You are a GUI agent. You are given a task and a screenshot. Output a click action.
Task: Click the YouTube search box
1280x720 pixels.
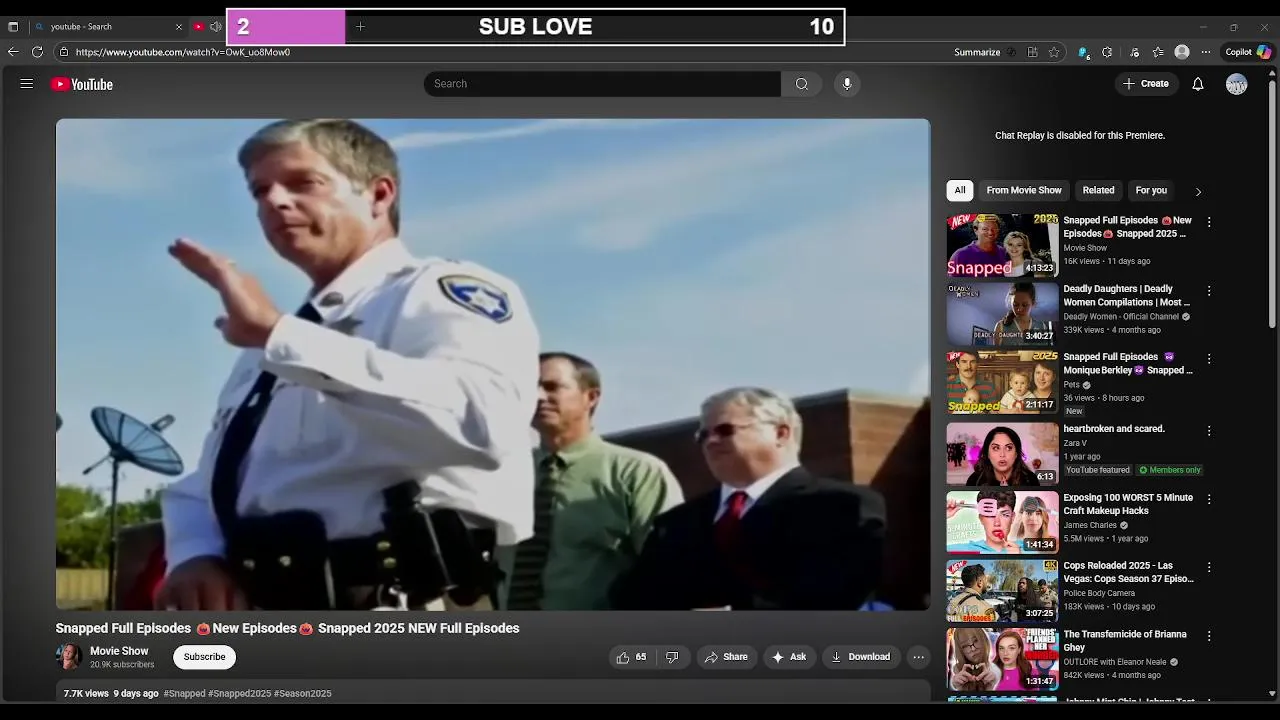[602, 84]
